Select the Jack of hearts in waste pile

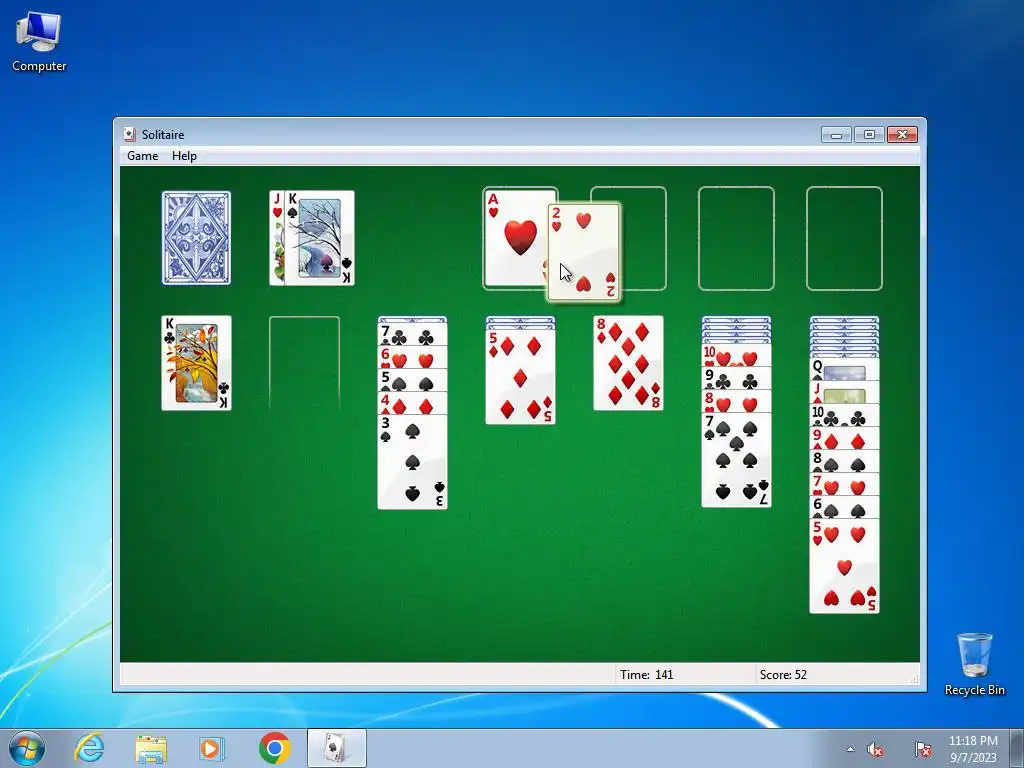click(277, 238)
